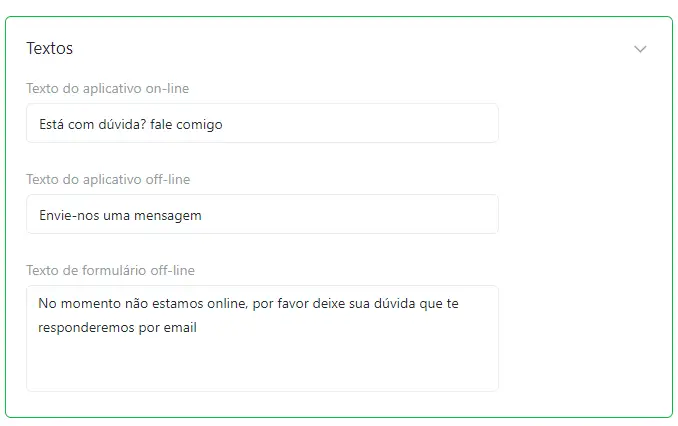Place cursor on word 'online,' in textarea
678x426 pixels.
(x=228, y=304)
